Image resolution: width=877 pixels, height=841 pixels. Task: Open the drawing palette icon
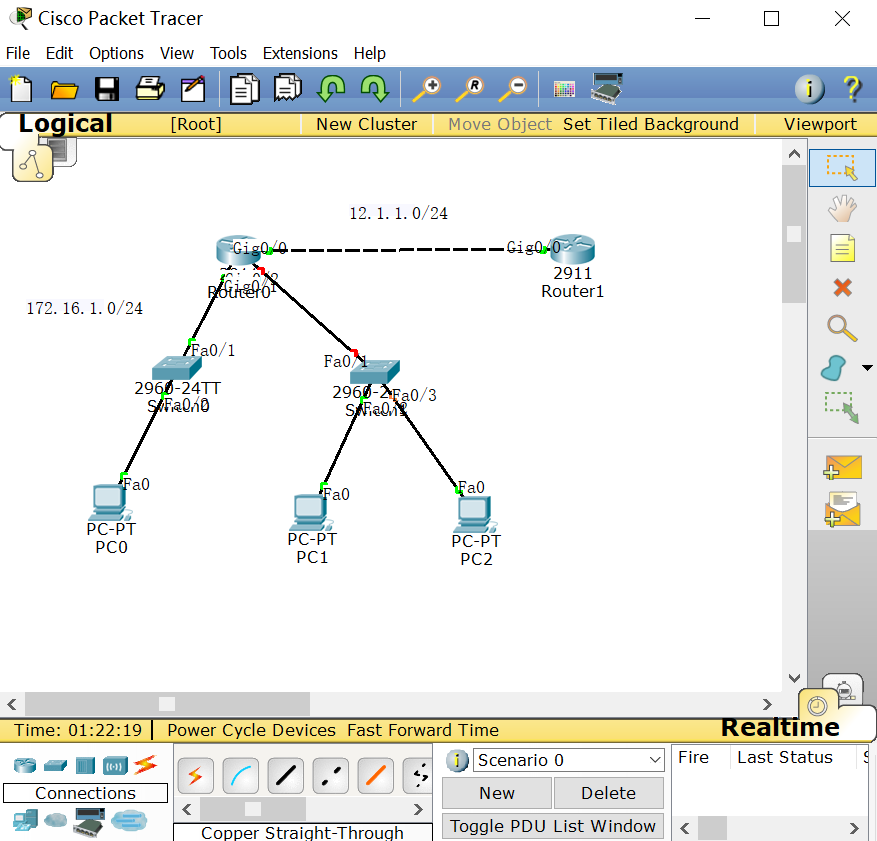click(x=564, y=89)
